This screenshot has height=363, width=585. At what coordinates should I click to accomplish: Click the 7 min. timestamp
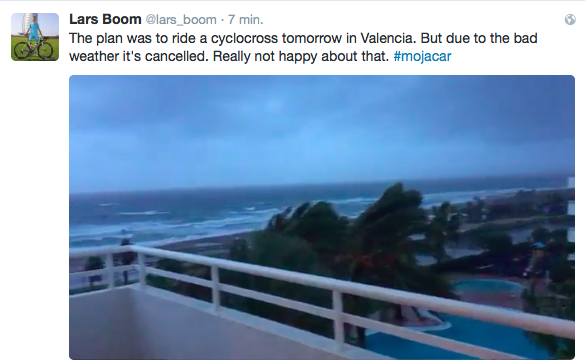[x=245, y=20]
